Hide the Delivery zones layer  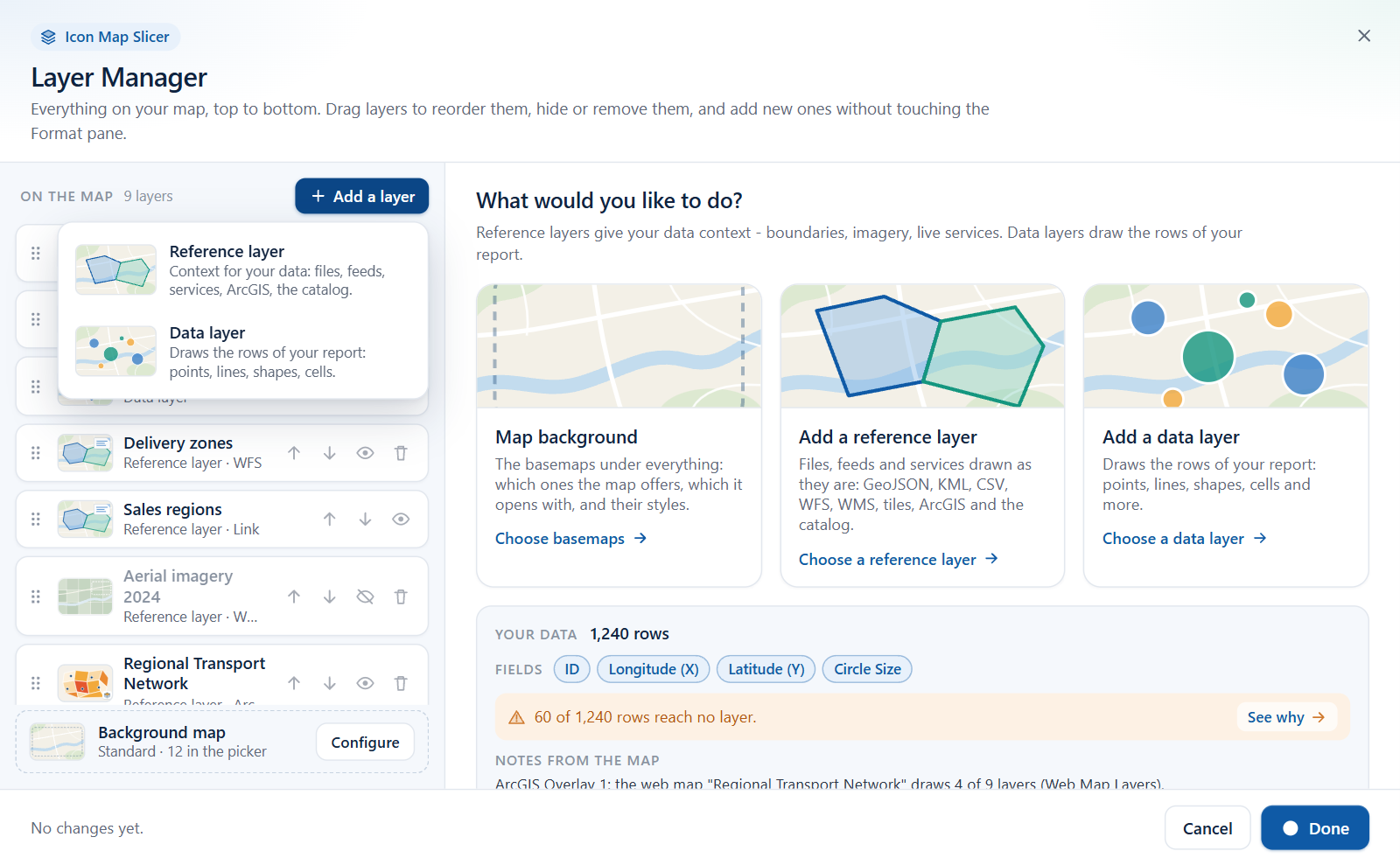pos(366,453)
